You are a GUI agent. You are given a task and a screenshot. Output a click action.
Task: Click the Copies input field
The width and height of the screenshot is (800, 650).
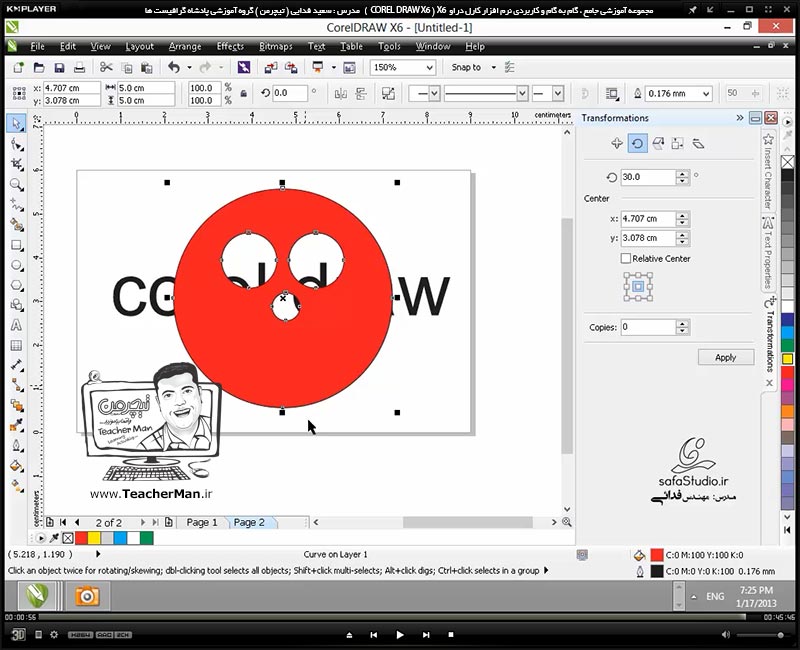pos(648,327)
